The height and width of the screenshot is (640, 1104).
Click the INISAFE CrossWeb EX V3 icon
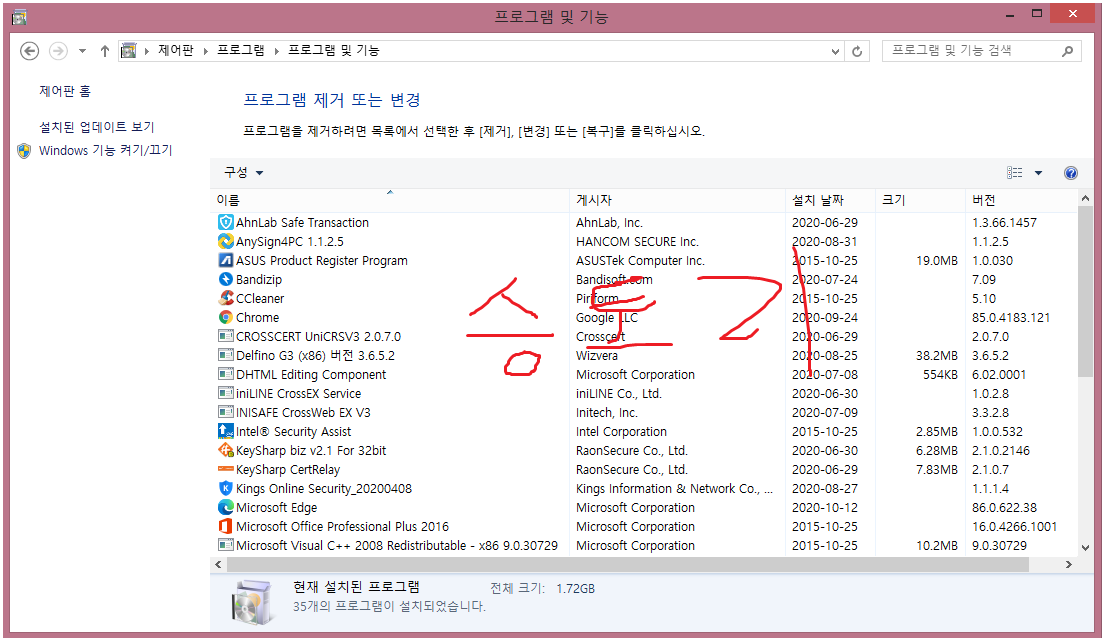(225, 413)
